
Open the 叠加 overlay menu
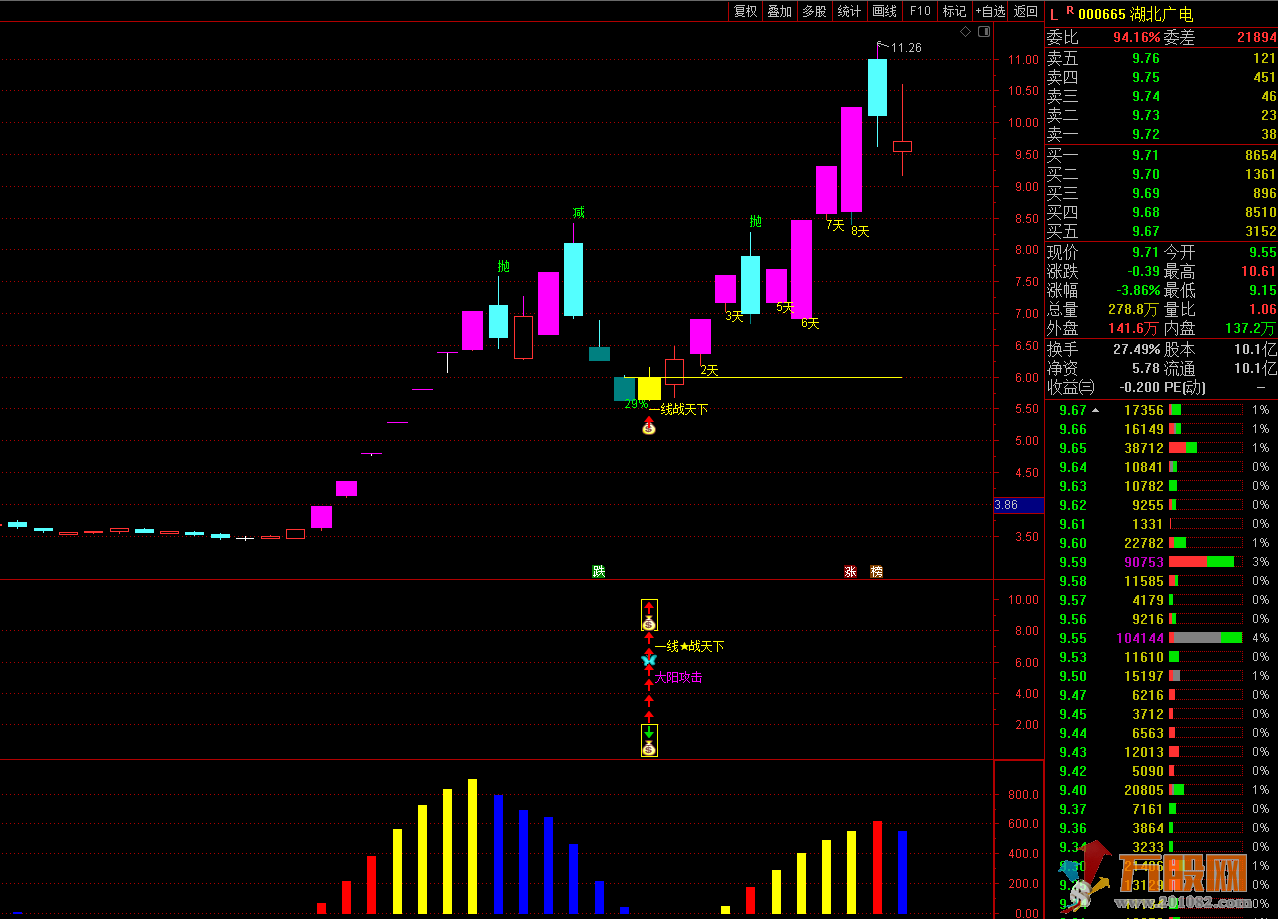click(780, 11)
